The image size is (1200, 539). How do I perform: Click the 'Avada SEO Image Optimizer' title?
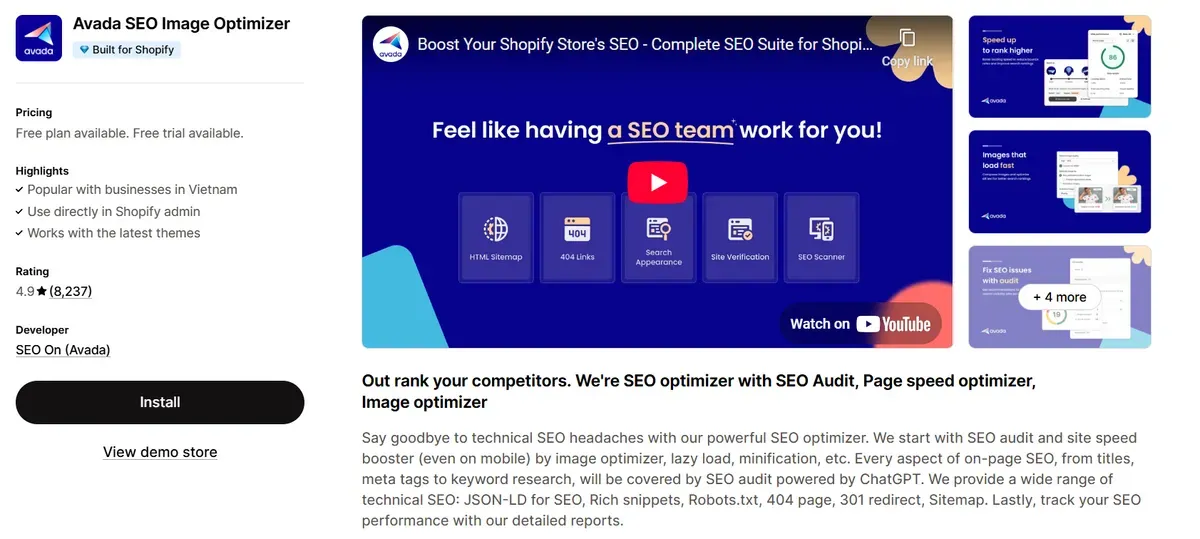click(x=182, y=23)
